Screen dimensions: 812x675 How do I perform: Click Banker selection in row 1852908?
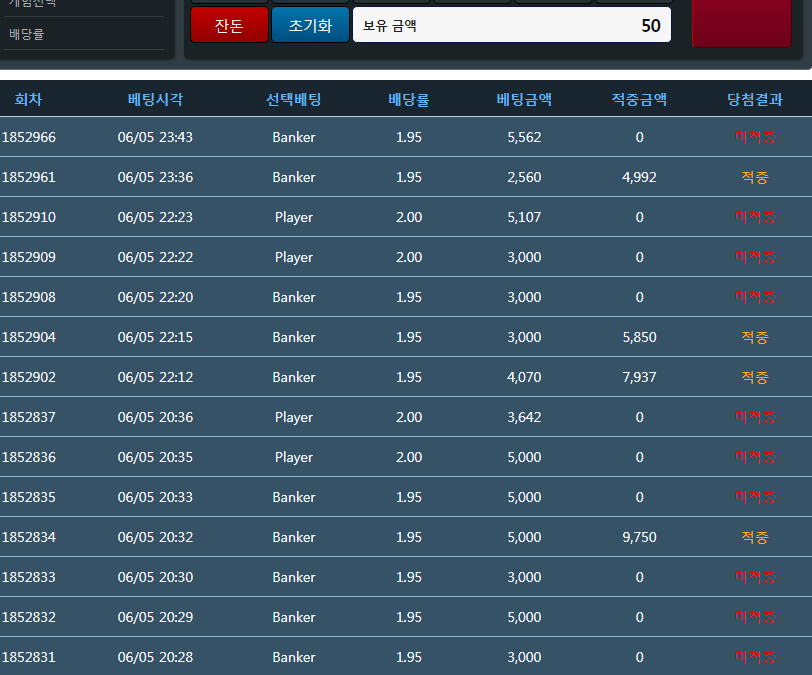294,297
